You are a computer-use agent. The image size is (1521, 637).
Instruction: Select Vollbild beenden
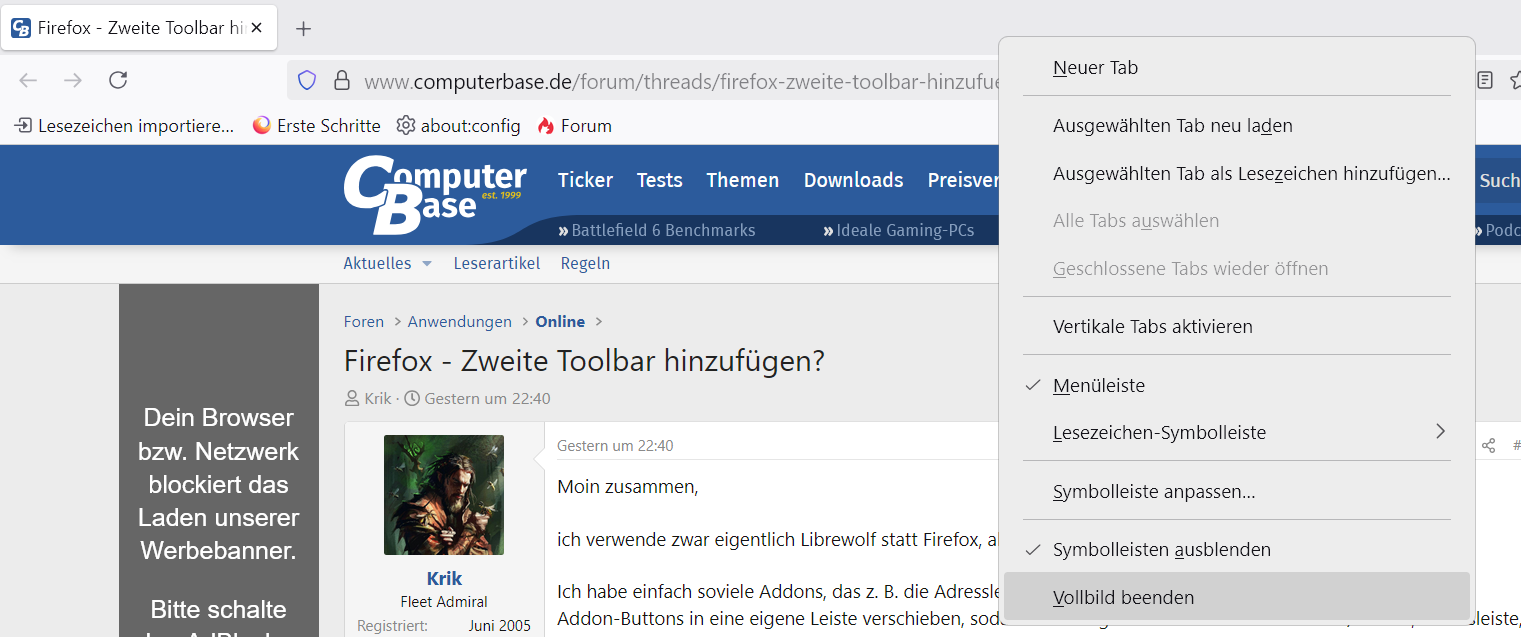coord(1237,598)
